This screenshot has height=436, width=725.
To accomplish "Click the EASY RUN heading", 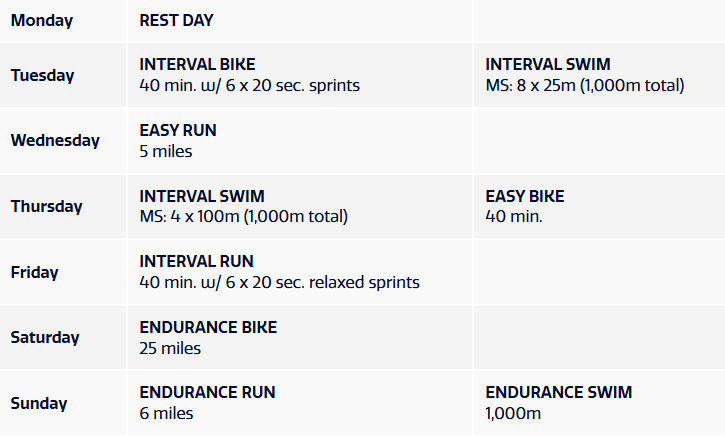I will click(178, 130).
